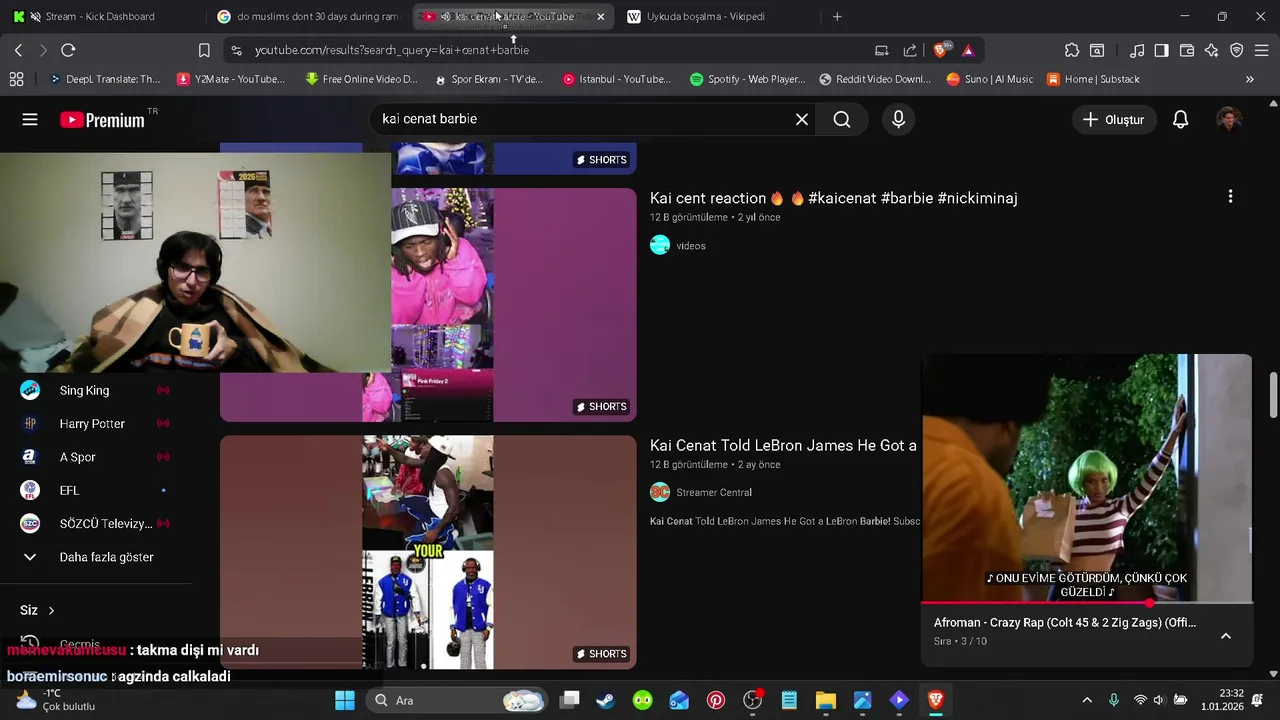Screen dimensions: 1280x720
Task: Open media control music note icon
Action: point(1137,50)
